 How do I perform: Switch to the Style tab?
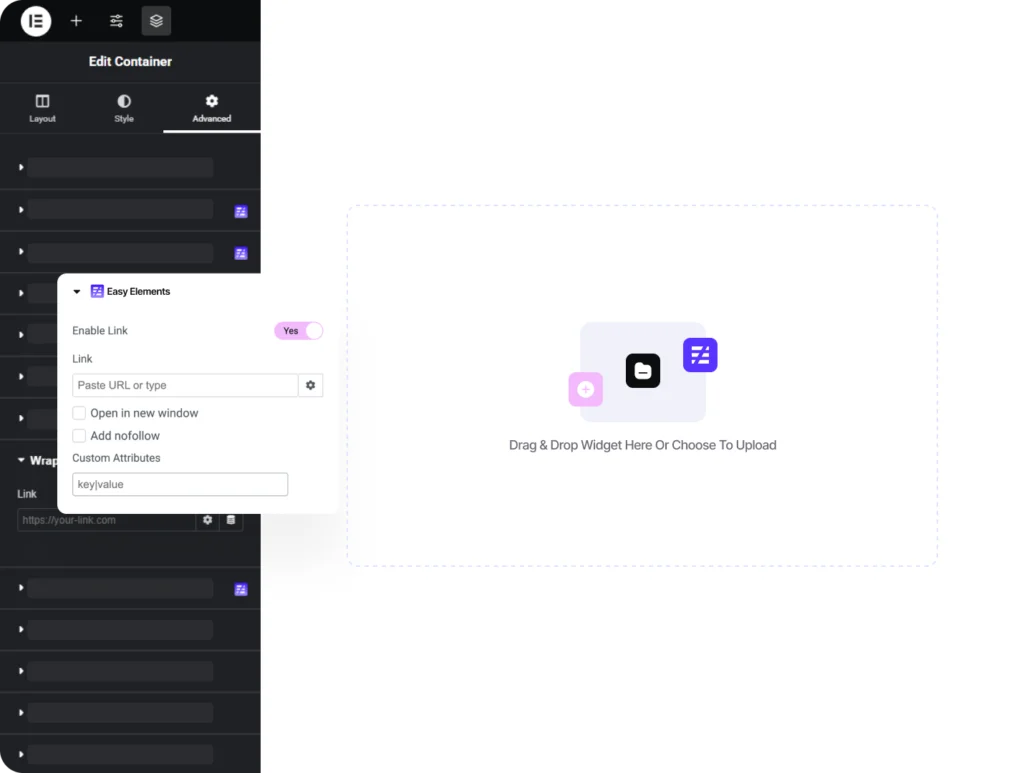coord(124,109)
